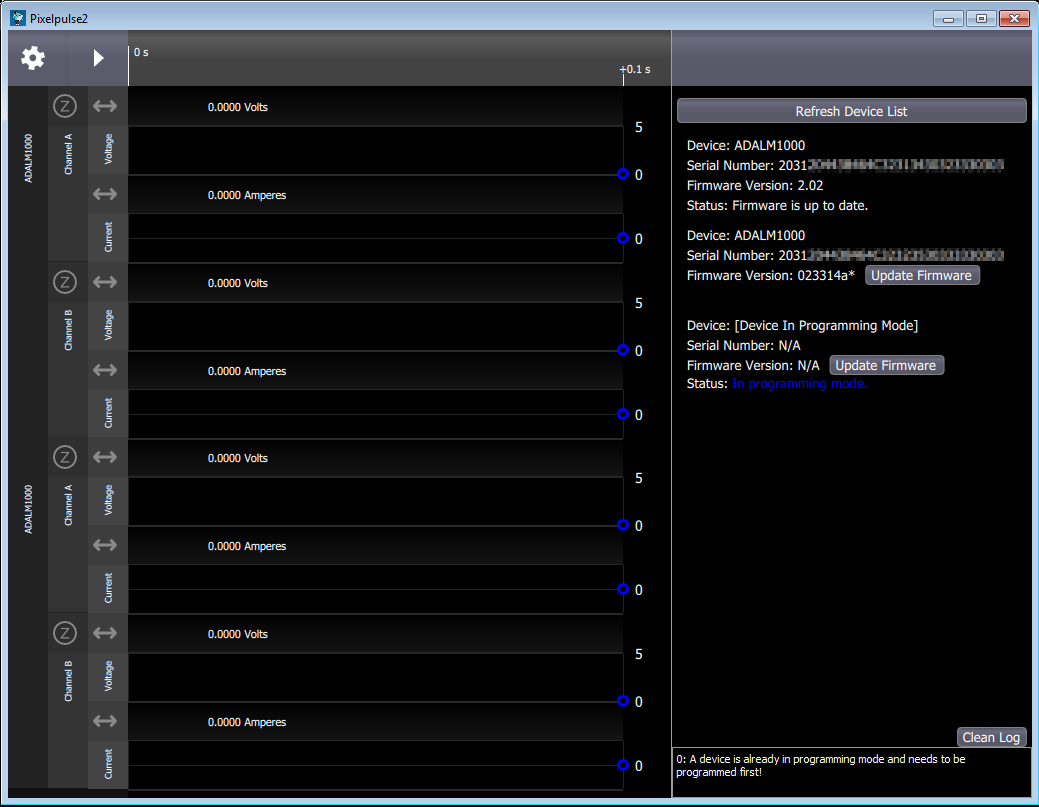This screenshot has height=807, width=1039.
Task: Select the first Channel A Voltage label
Action: 108,151
